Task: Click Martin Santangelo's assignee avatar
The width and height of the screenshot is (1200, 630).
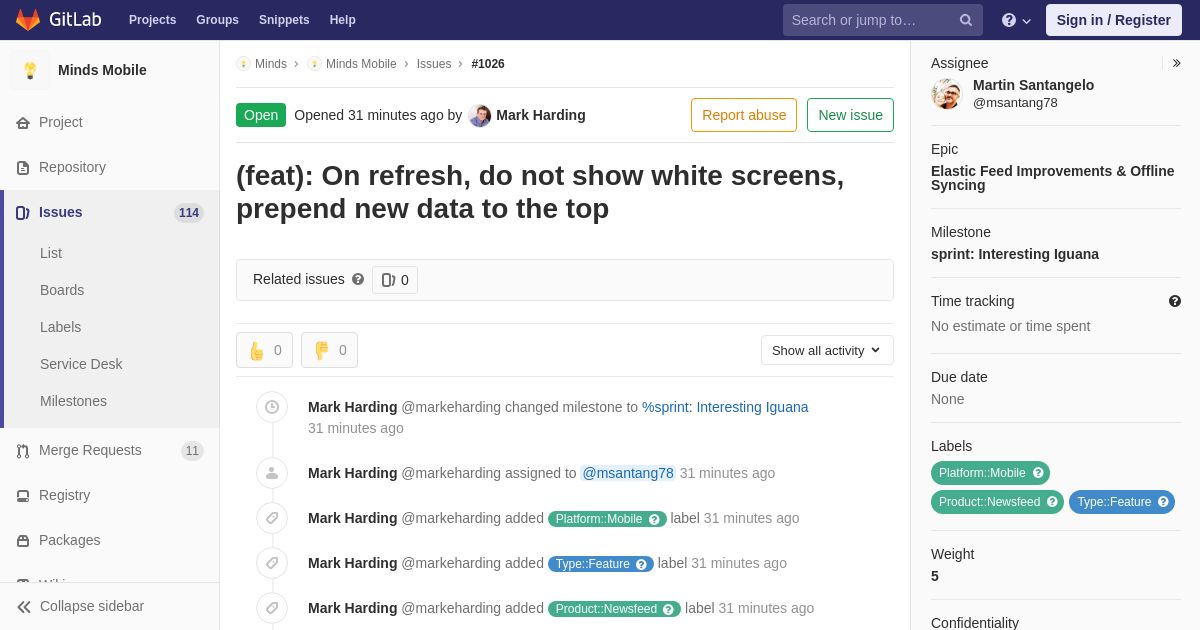Action: (x=946, y=94)
